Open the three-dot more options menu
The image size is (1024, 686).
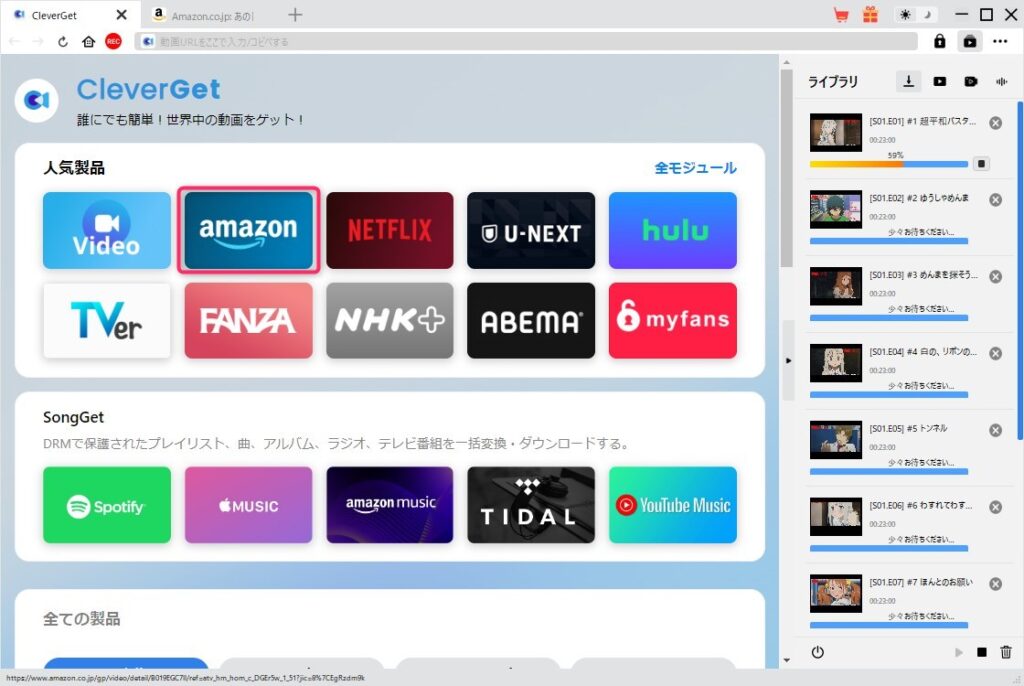(x=1001, y=42)
